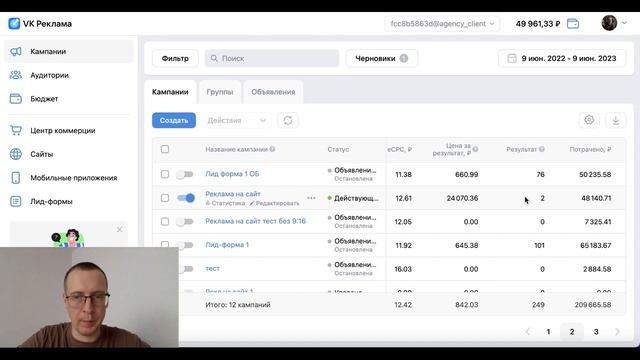640x360 pixels.
Task: Click the calendar icon in date range
Action: point(511,58)
